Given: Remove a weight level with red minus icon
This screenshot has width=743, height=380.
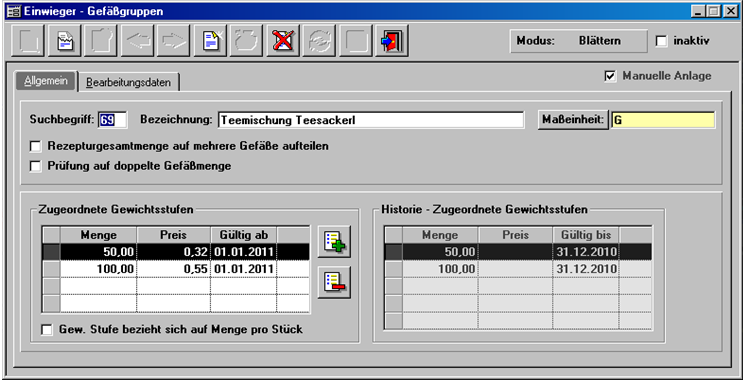Looking at the screenshot, I should pyautogui.click(x=335, y=282).
